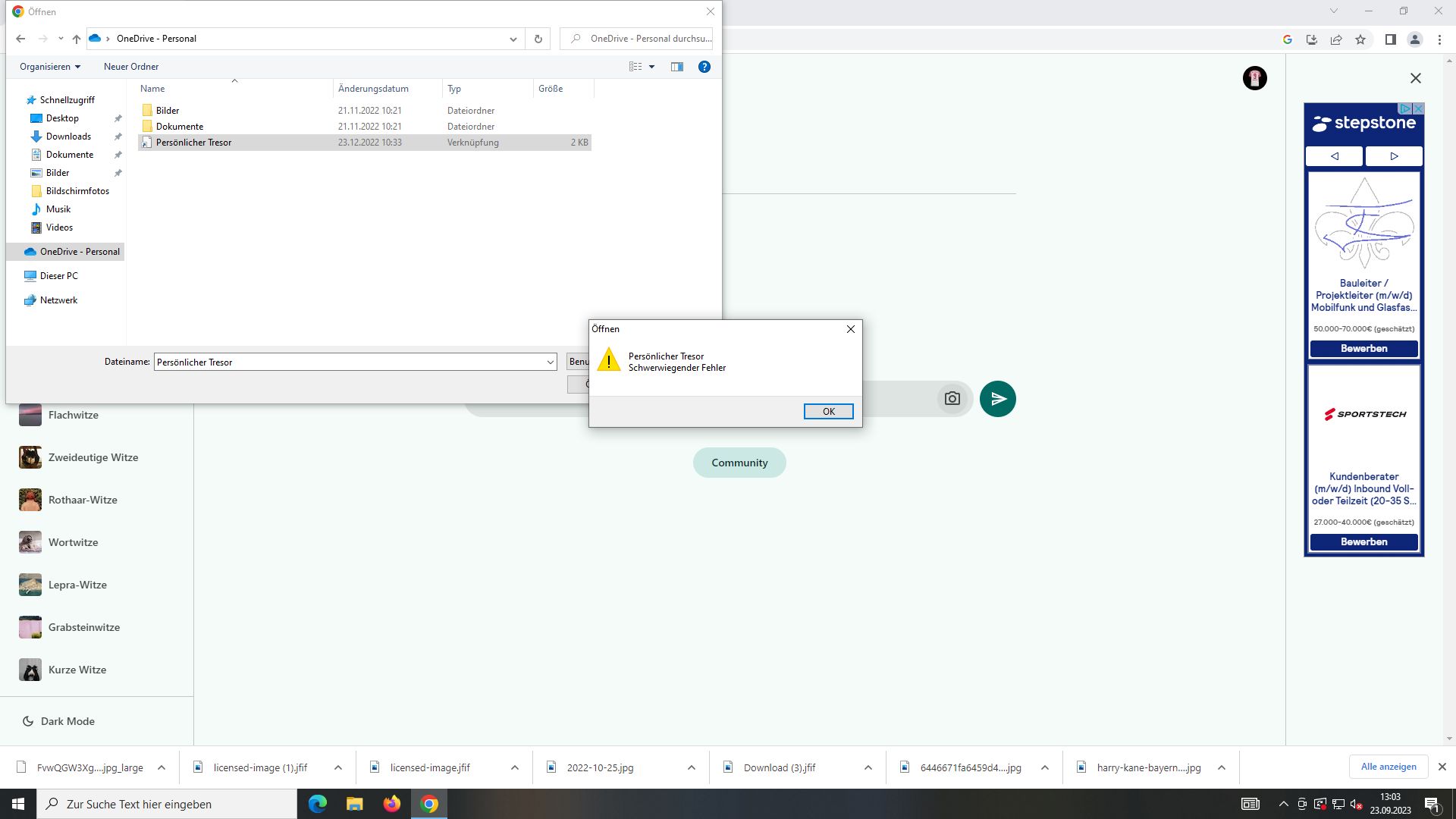Open the file dialog help icon
Screen dimensions: 1456x819
(704, 67)
